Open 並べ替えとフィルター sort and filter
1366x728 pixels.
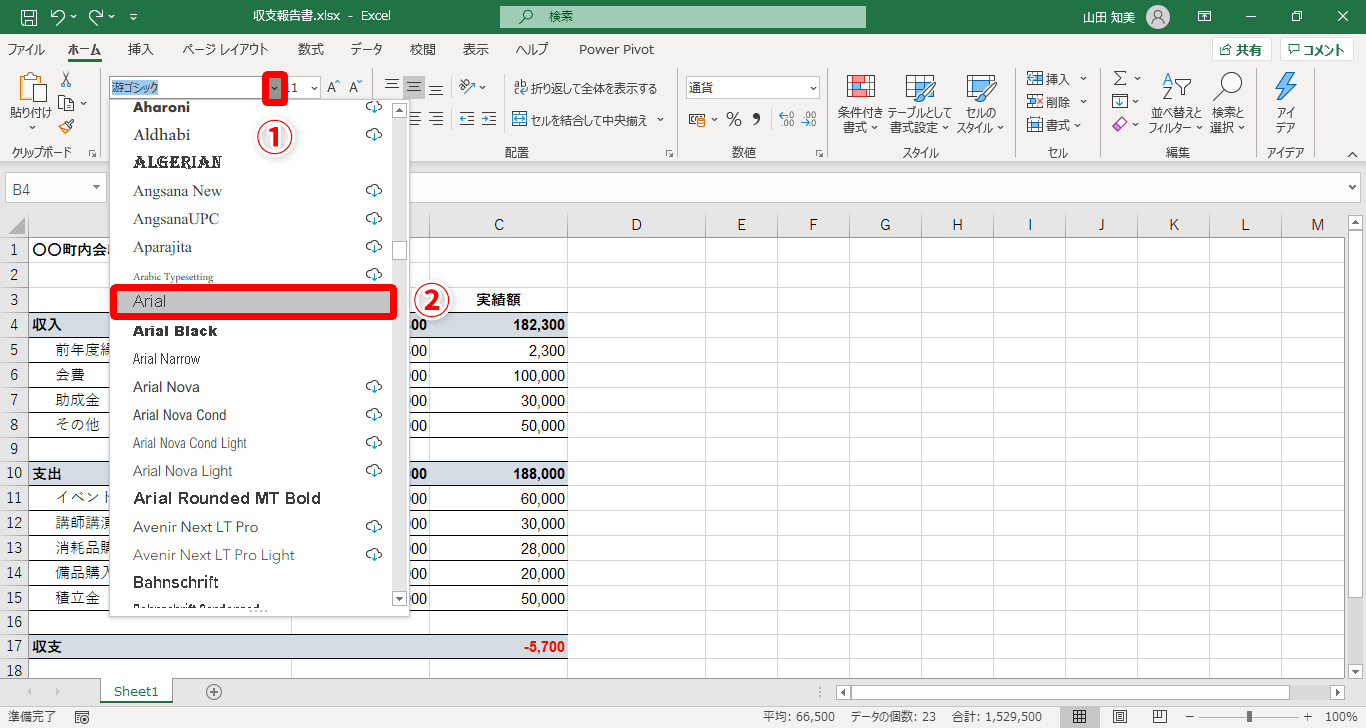click(x=1177, y=103)
